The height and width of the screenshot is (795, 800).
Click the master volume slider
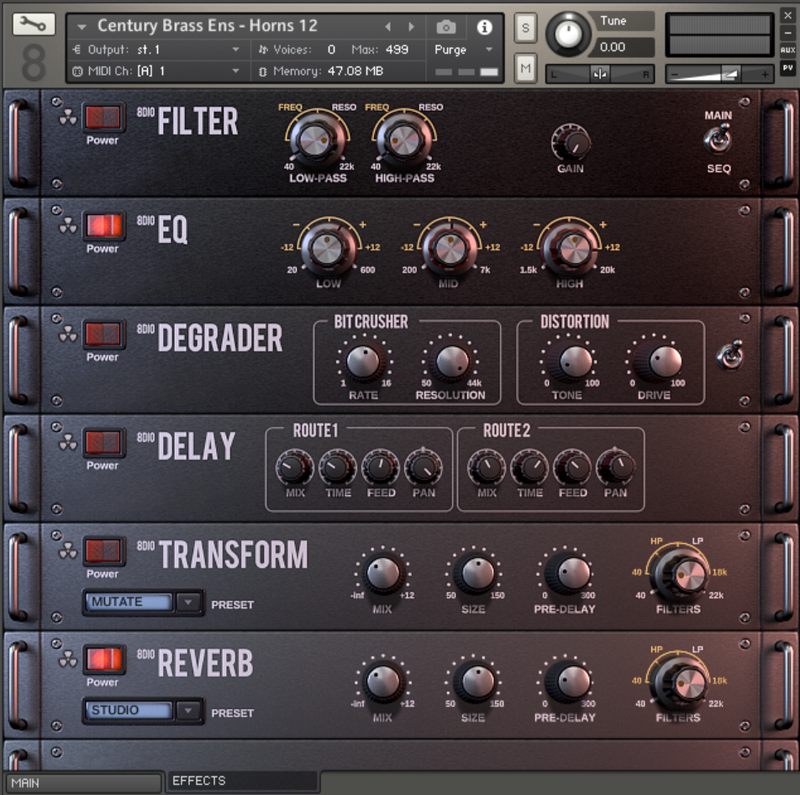719,74
